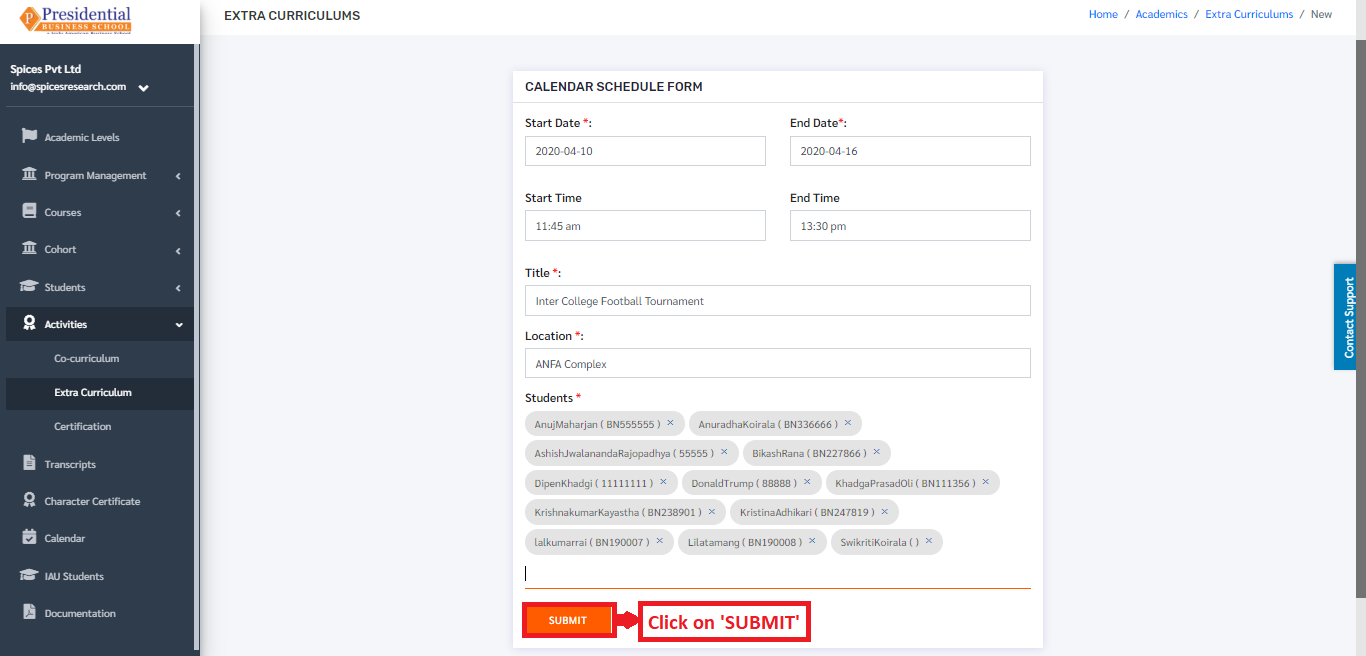Click the page vertical scrollbar

click(x=1360, y=320)
